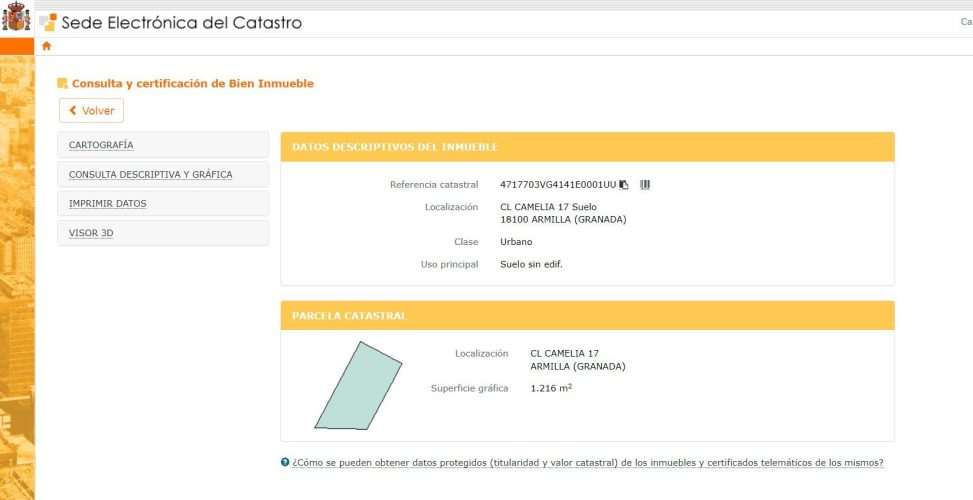Copy the cadastral reference with copy icon
The height and width of the screenshot is (500, 973).
click(624, 185)
